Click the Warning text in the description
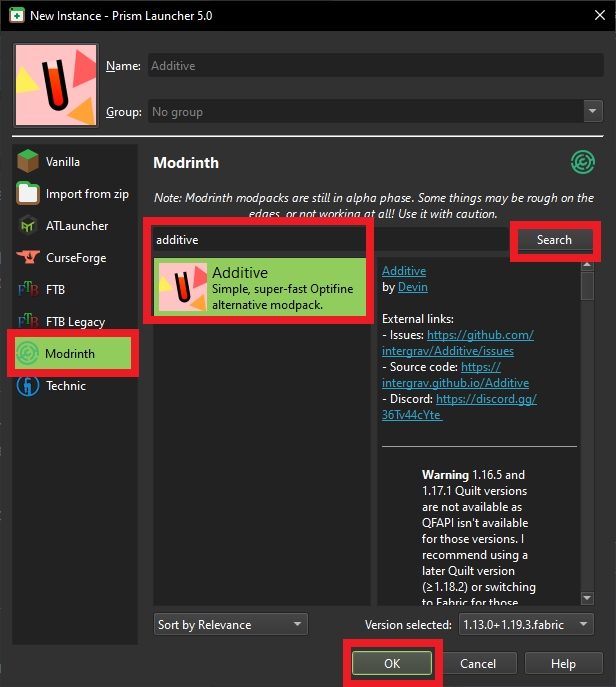 (445, 475)
